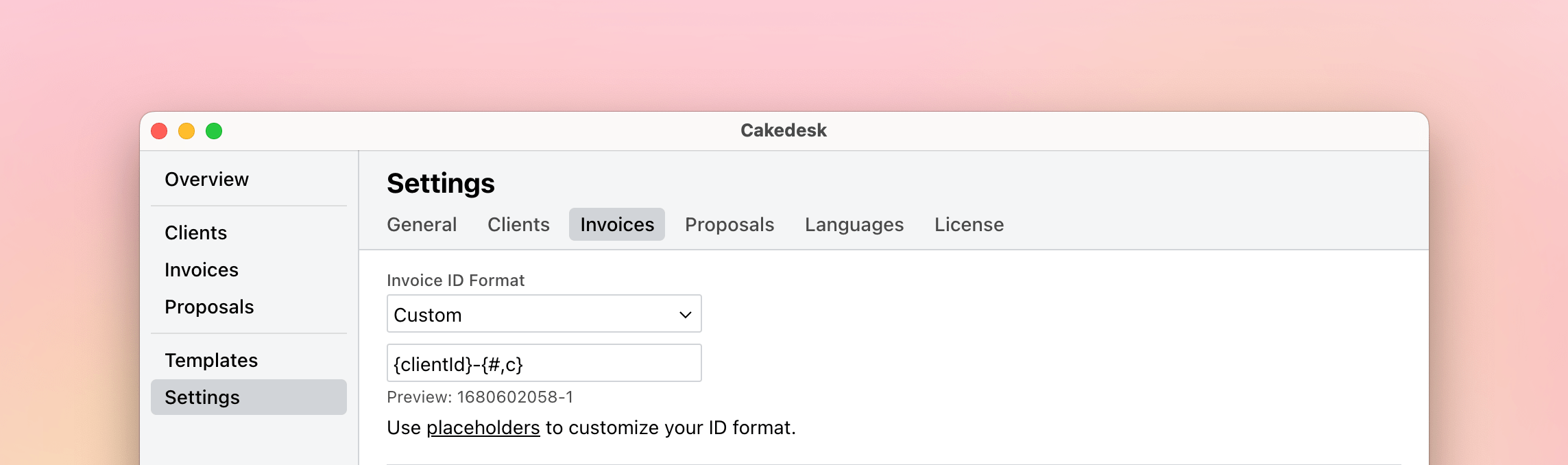Navigate to Templates in the sidebar

211,360
